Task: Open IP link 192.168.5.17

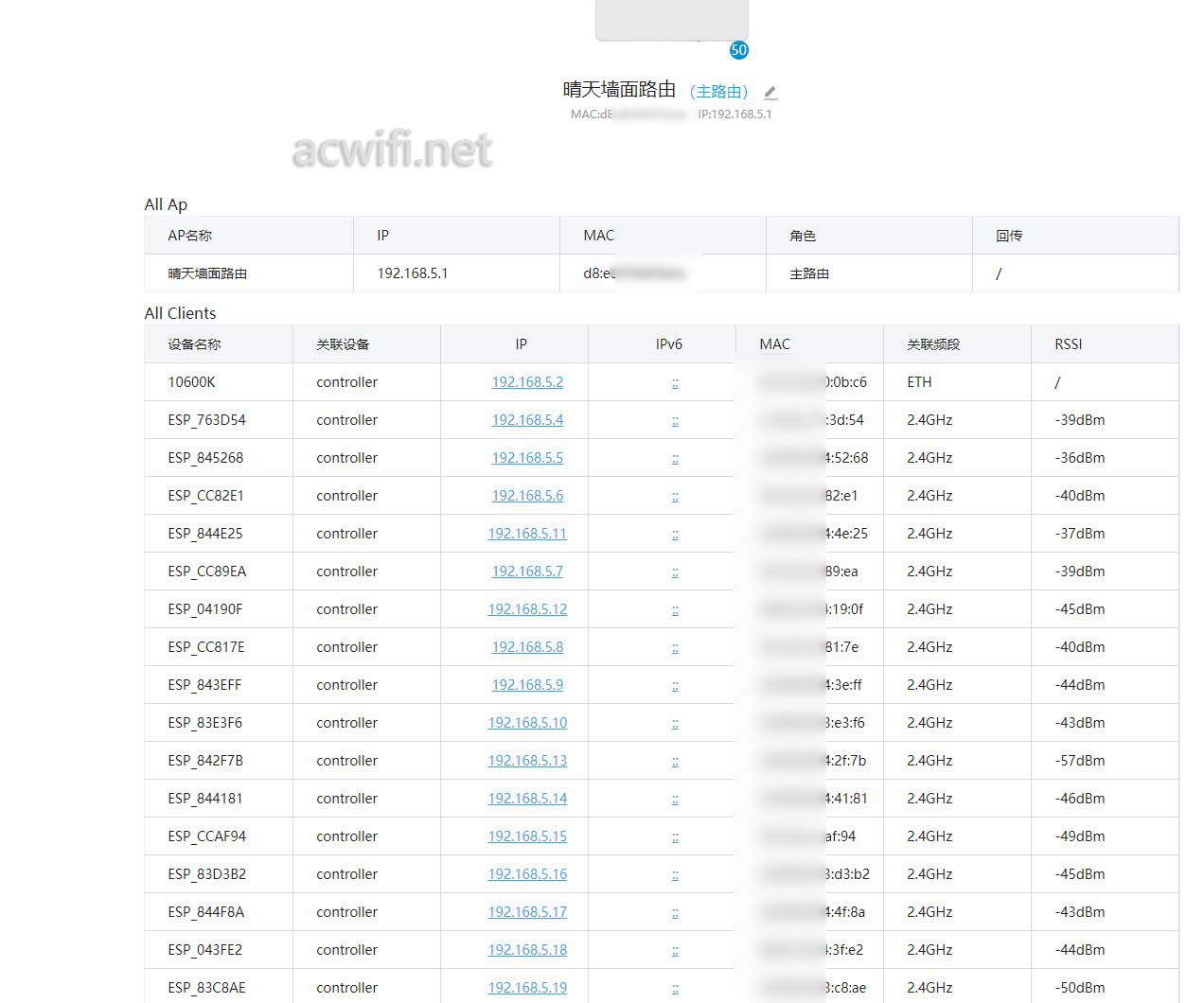Action: coord(527,912)
